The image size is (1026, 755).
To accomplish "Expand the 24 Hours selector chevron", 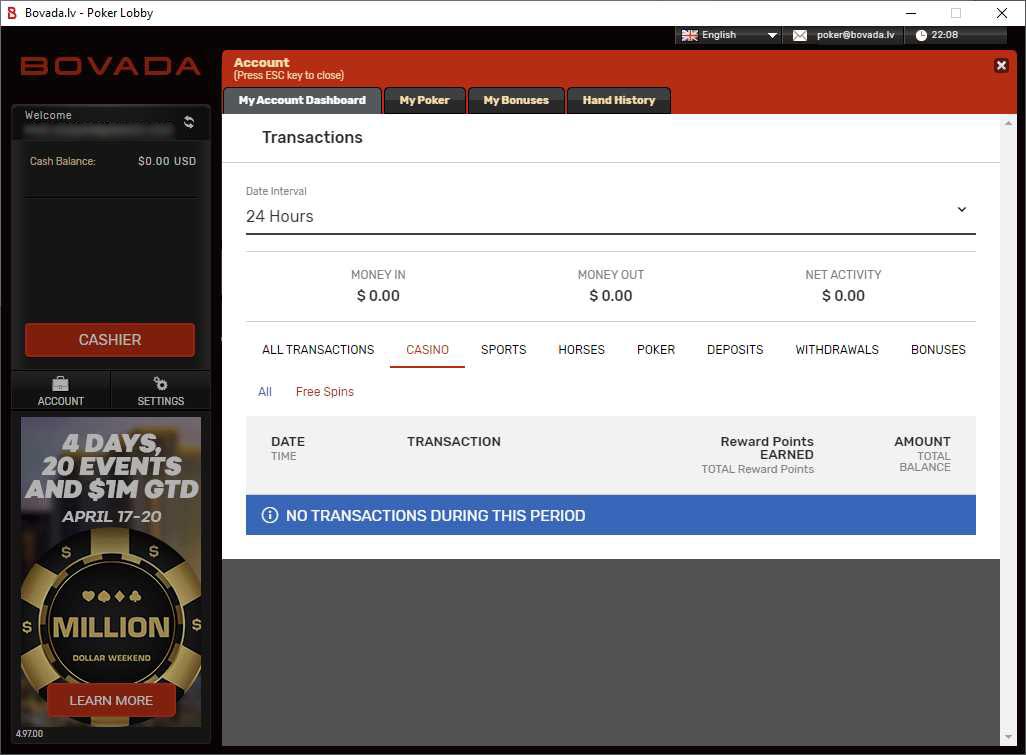I will pyautogui.click(x=962, y=210).
